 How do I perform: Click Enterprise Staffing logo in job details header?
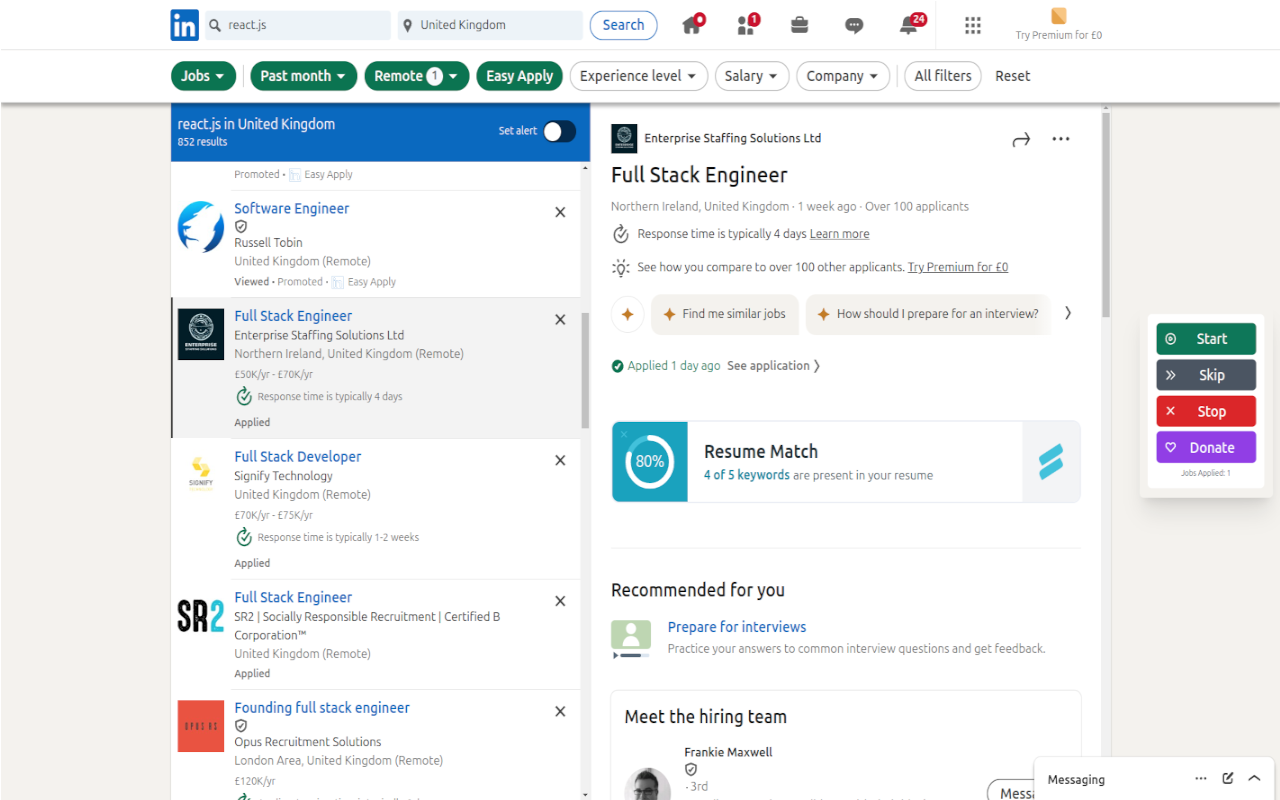click(x=624, y=138)
